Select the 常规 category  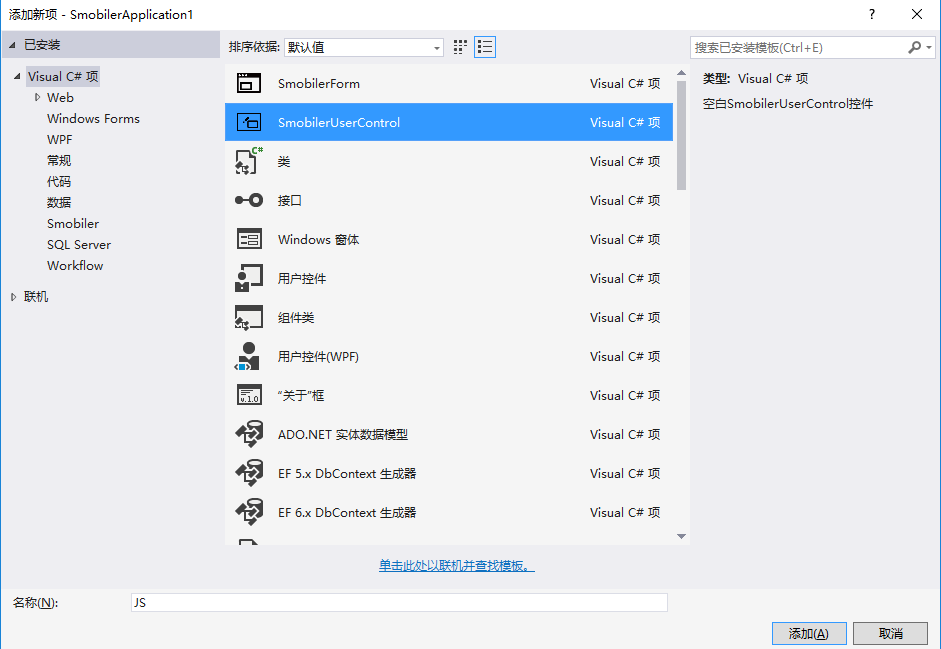[59, 160]
